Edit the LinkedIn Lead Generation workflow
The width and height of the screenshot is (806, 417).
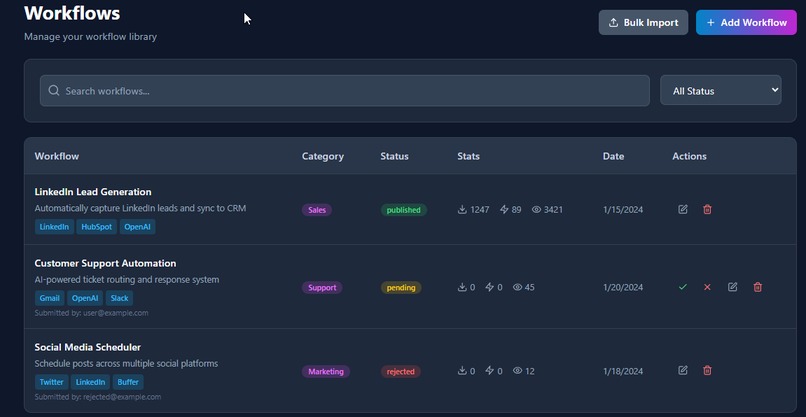(x=683, y=209)
